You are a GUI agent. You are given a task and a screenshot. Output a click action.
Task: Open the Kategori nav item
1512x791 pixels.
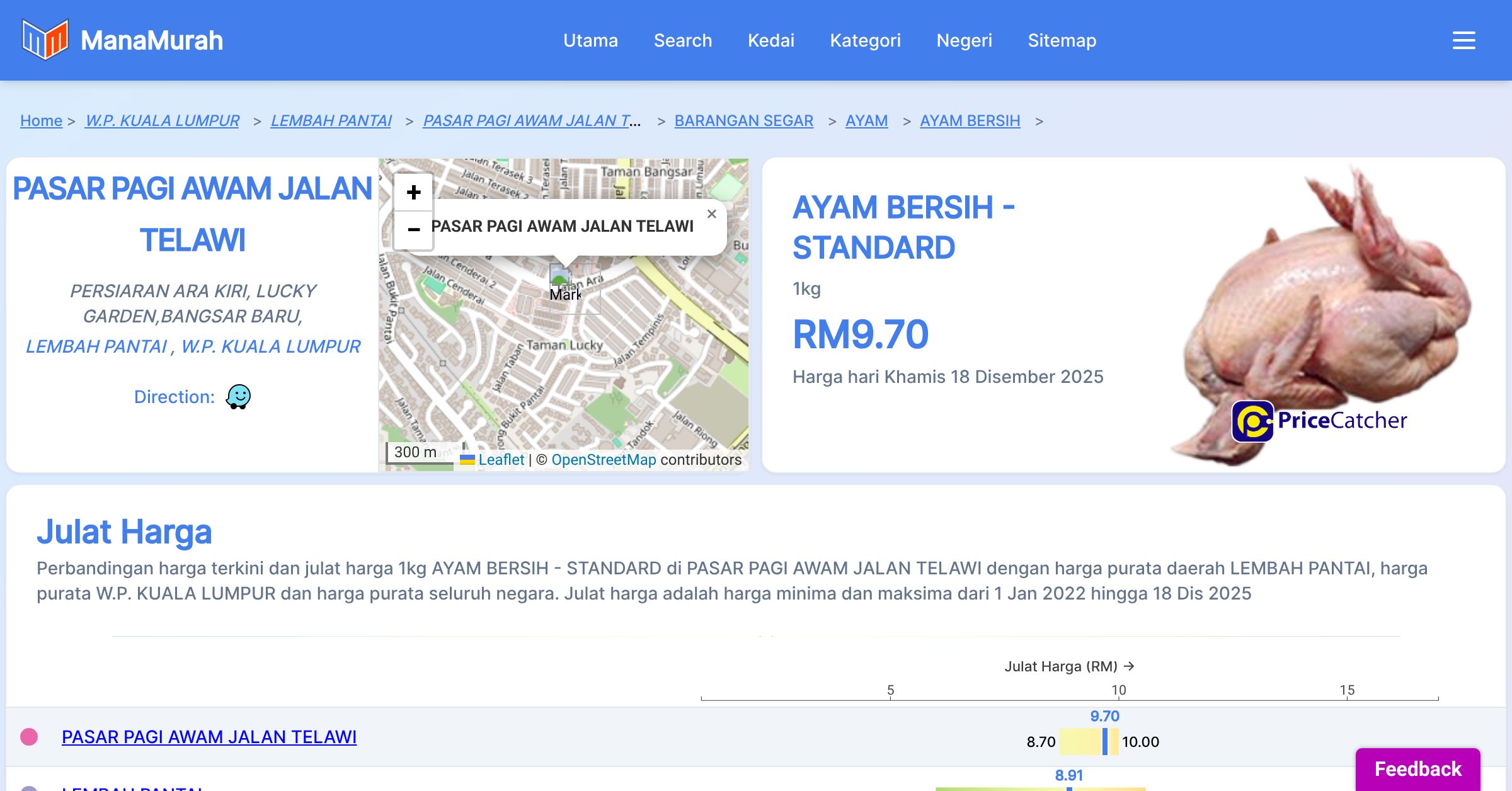click(865, 40)
